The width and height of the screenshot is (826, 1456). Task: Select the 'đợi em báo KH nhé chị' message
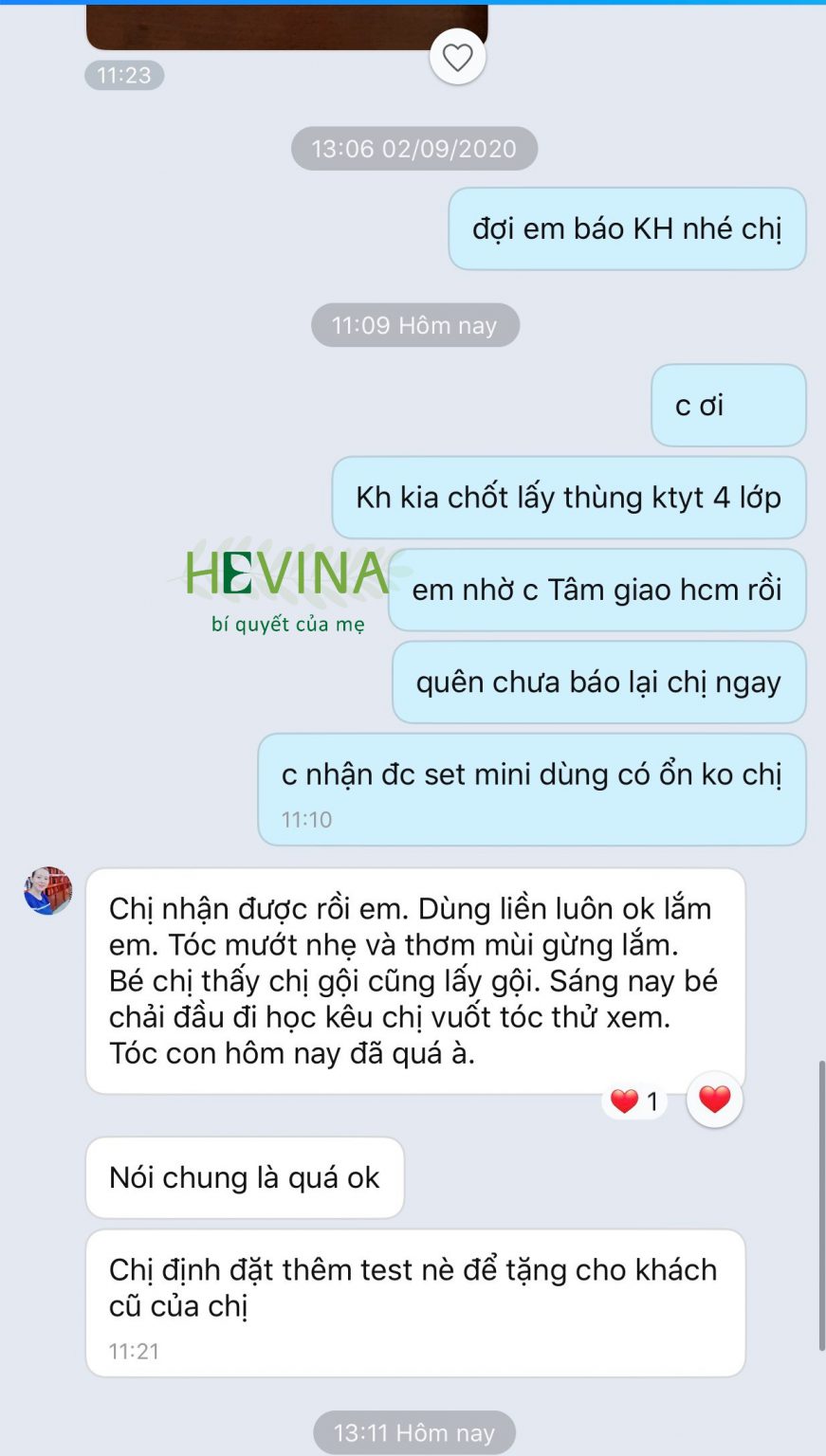pos(627,228)
